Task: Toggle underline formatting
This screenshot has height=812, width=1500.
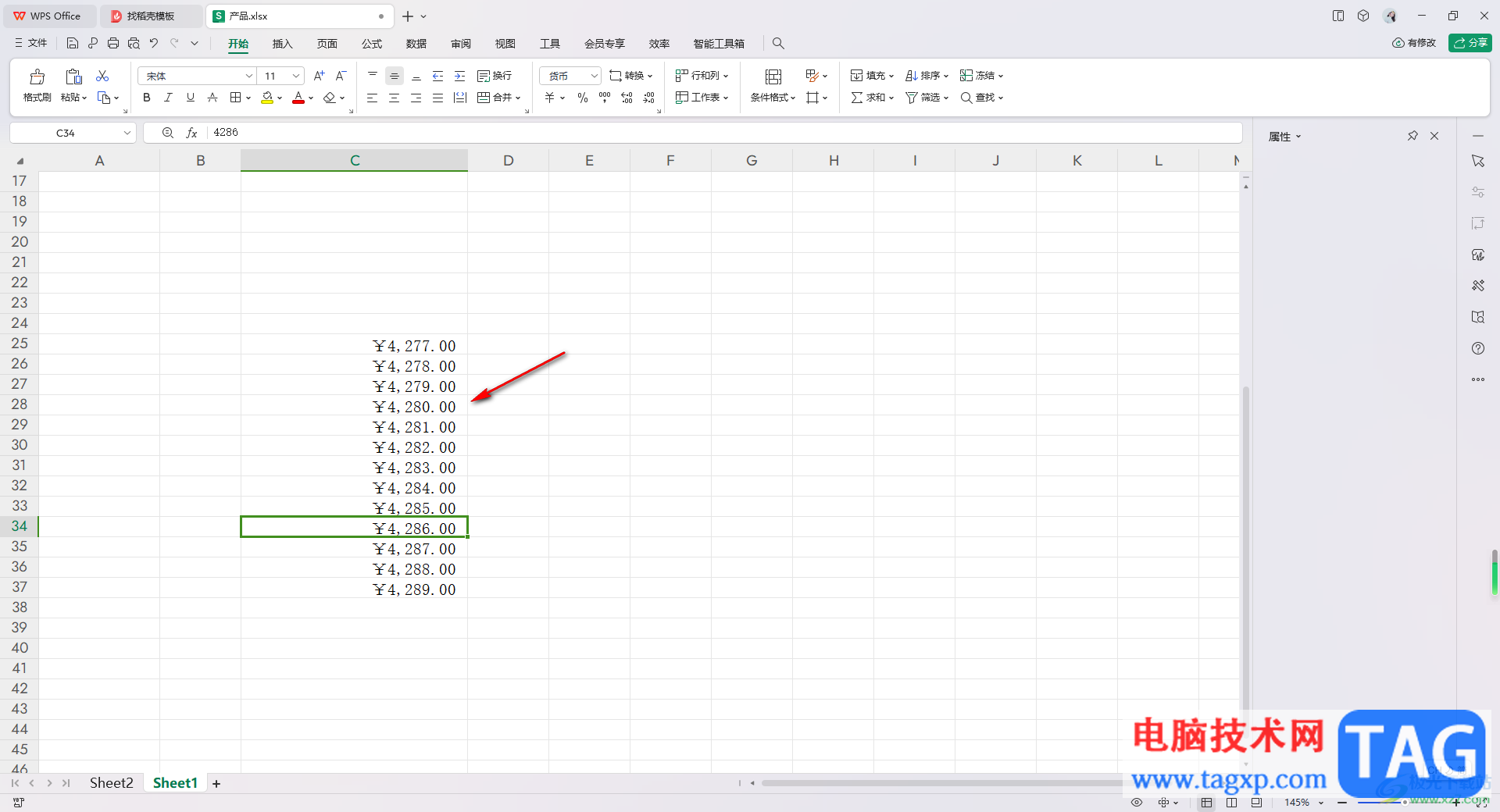Action: (x=191, y=98)
